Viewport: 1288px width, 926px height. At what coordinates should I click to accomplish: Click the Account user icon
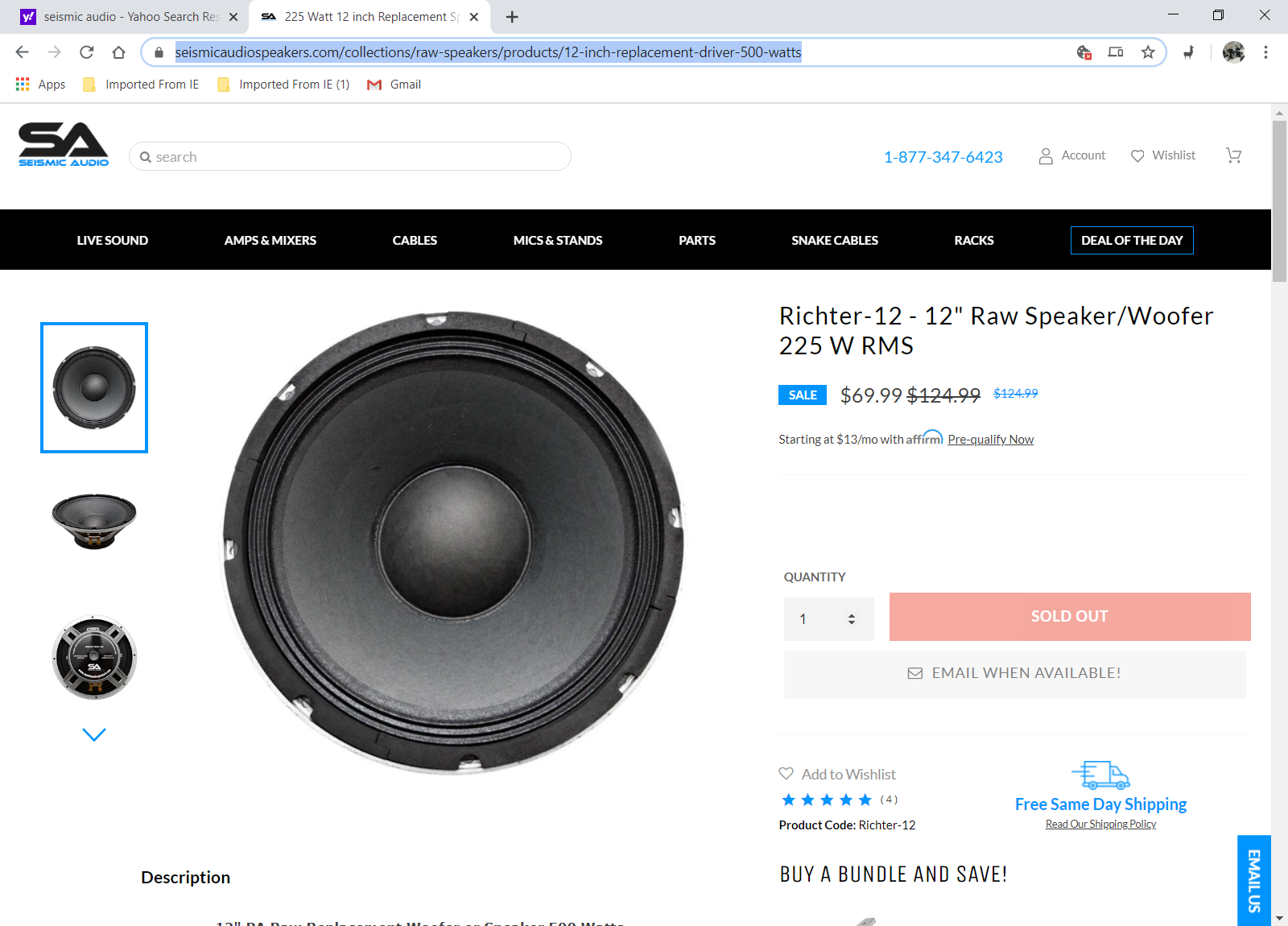1046,156
